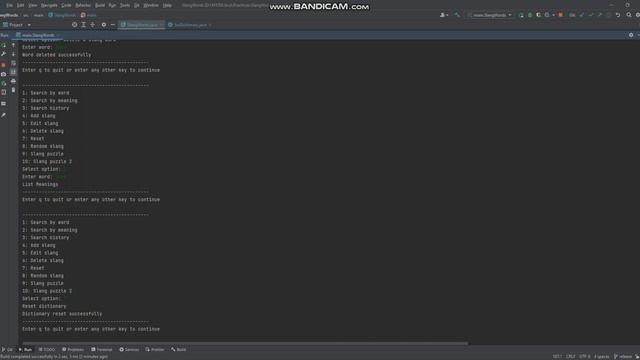Image resolution: width=640 pixels, height=360 pixels.
Task: Clear console with the trash icon
Action: click(x=13, y=90)
